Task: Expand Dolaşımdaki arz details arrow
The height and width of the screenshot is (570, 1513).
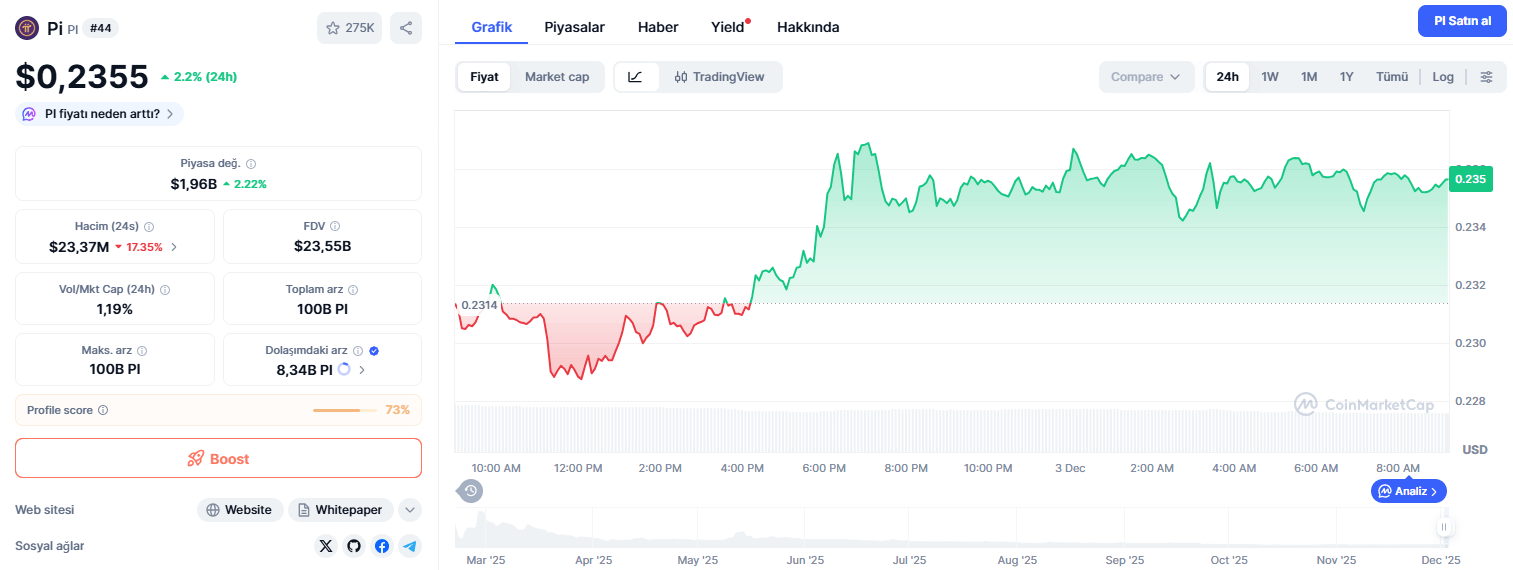Action: coord(362,370)
